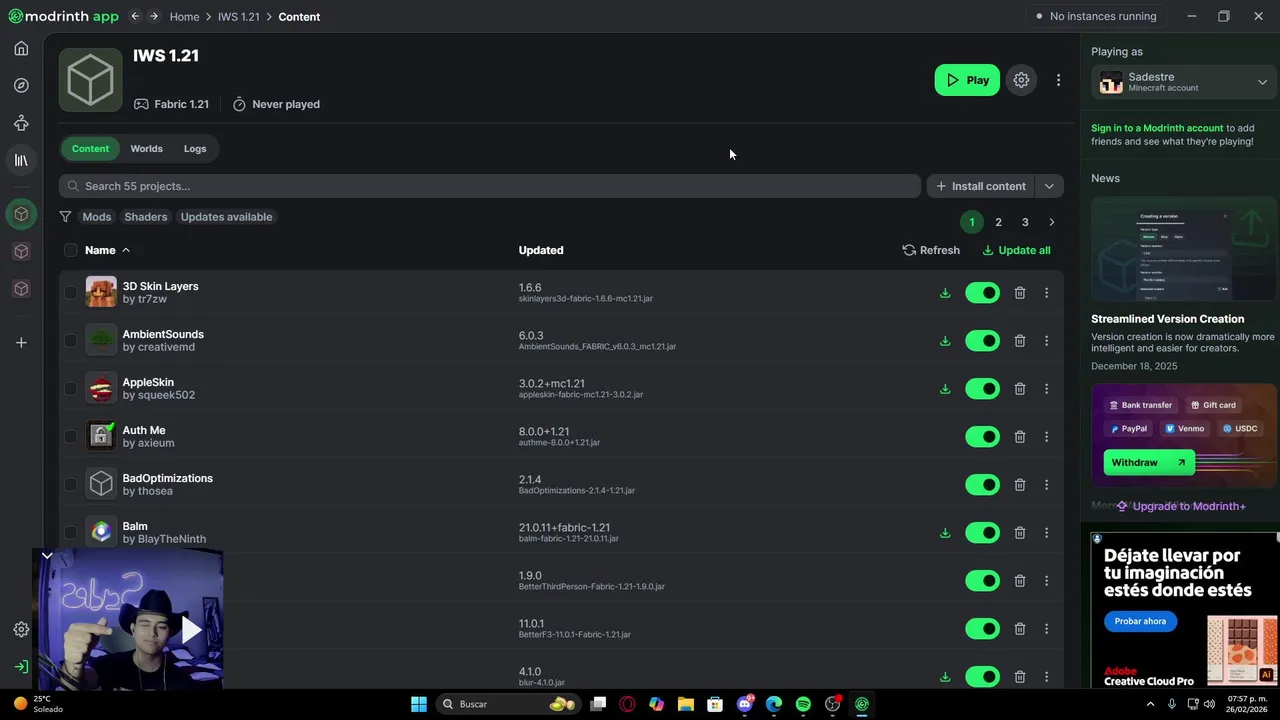
Task: Click the Search 55 projects field
Action: pyautogui.click(x=490, y=186)
